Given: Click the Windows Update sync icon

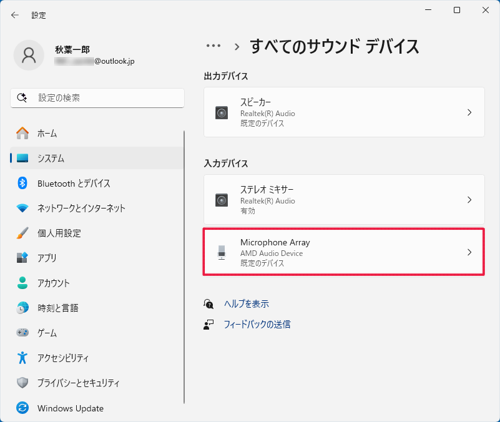Looking at the screenshot, I should [22, 408].
